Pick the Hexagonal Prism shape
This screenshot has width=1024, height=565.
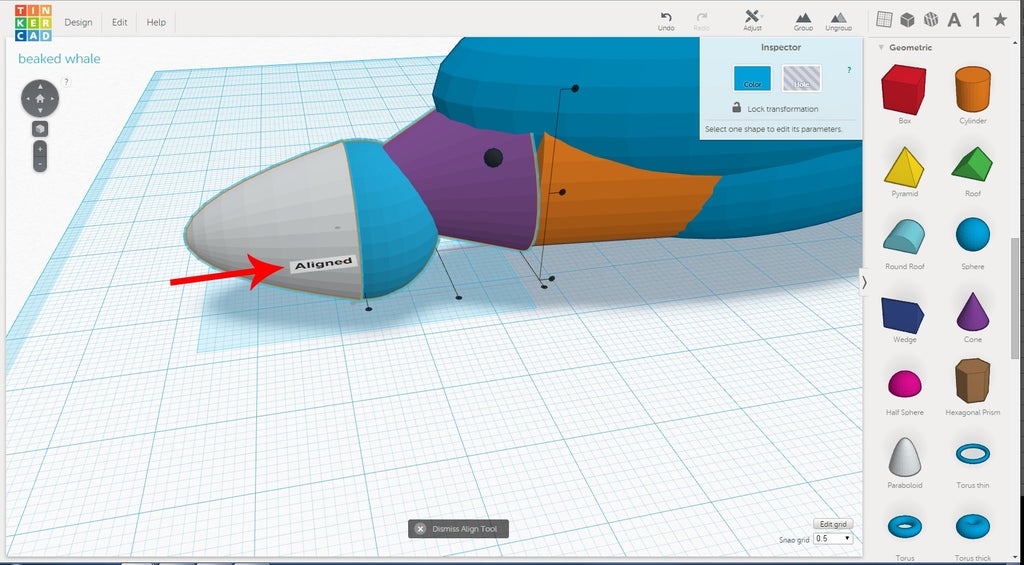coord(972,380)
